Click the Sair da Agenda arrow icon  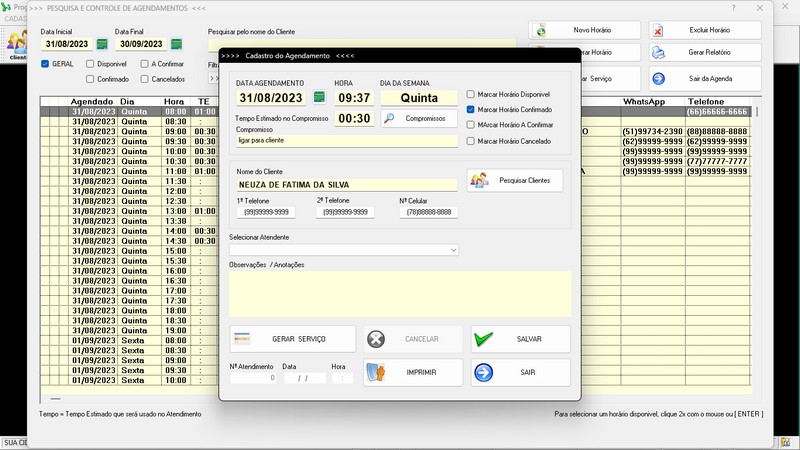coord(659,79)
